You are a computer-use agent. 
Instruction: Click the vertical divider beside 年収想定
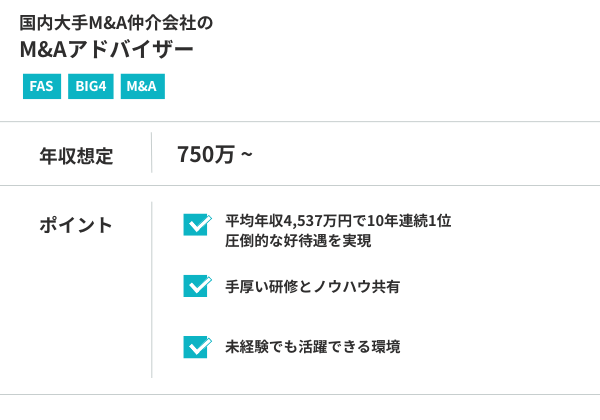[x=152, y=154]
